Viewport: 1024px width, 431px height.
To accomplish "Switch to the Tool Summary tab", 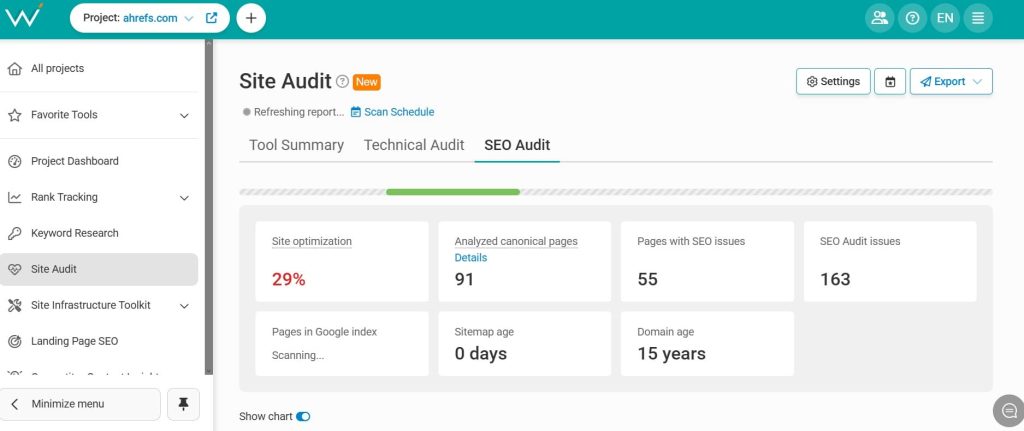I will coord(296,145).
